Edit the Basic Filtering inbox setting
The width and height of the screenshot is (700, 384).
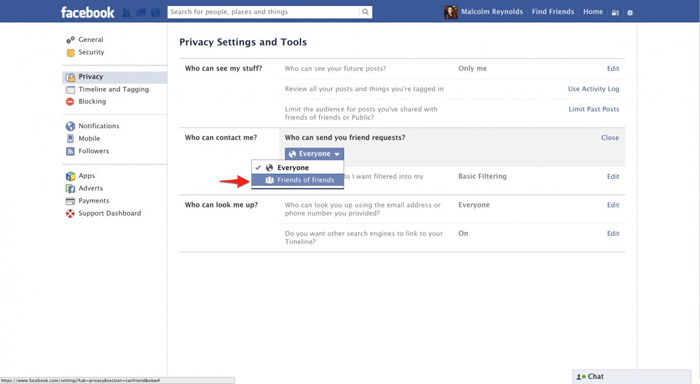[x=612, y=176]
